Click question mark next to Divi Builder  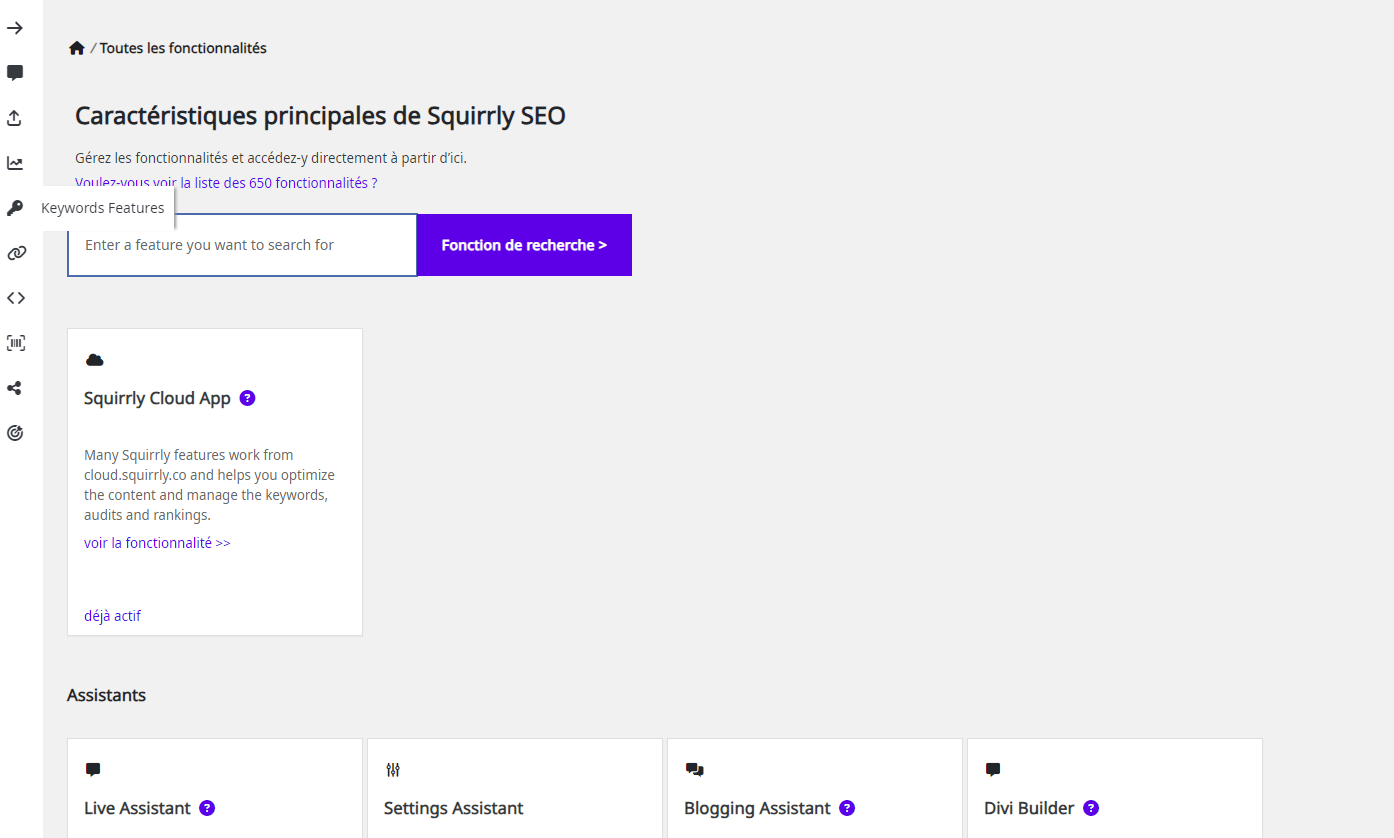(1091, 808)
